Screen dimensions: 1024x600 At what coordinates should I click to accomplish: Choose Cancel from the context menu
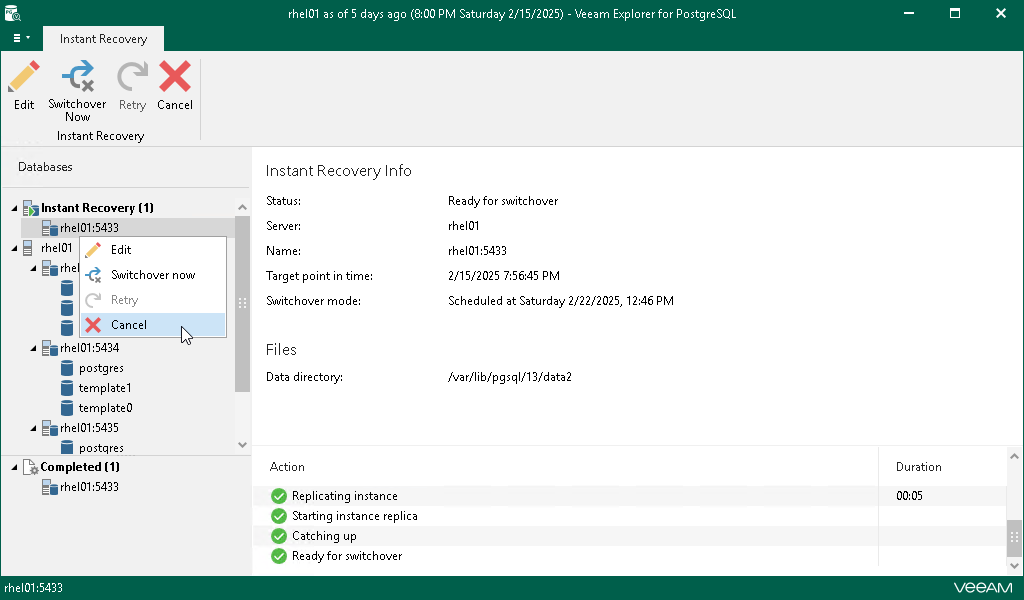click(129, 325)
